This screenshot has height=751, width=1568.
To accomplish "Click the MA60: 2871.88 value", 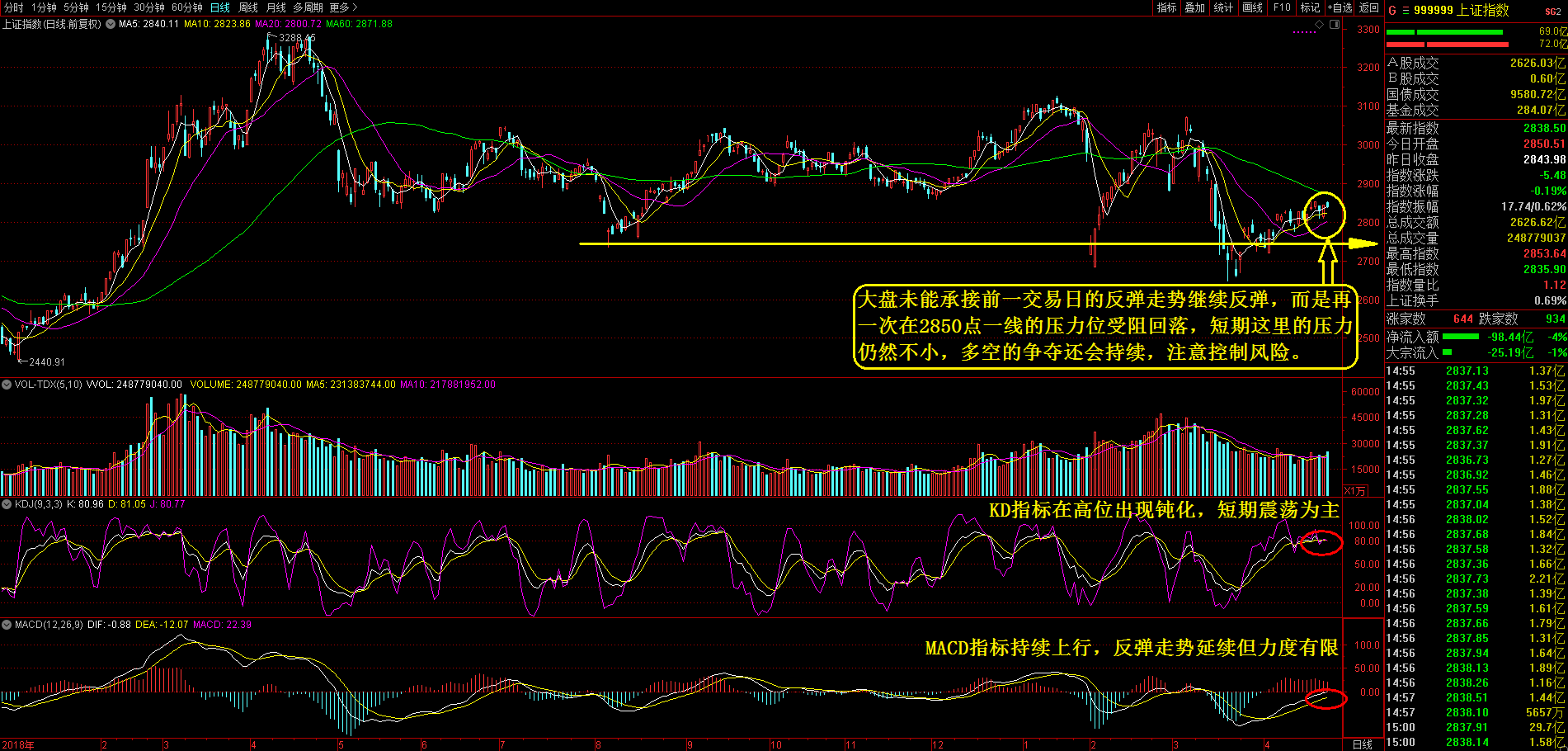I will click(x=359, y=24).
